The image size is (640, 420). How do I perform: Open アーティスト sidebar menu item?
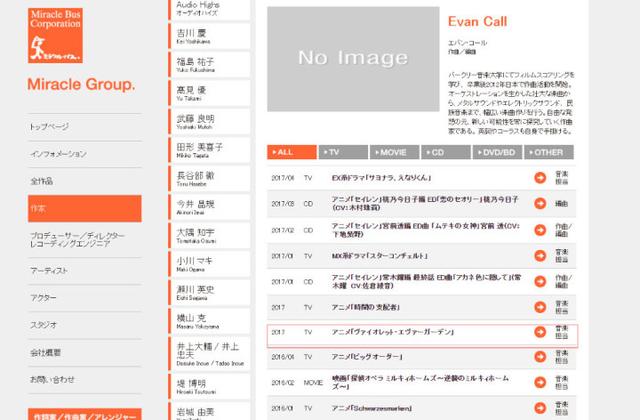[x=84, y=271]
